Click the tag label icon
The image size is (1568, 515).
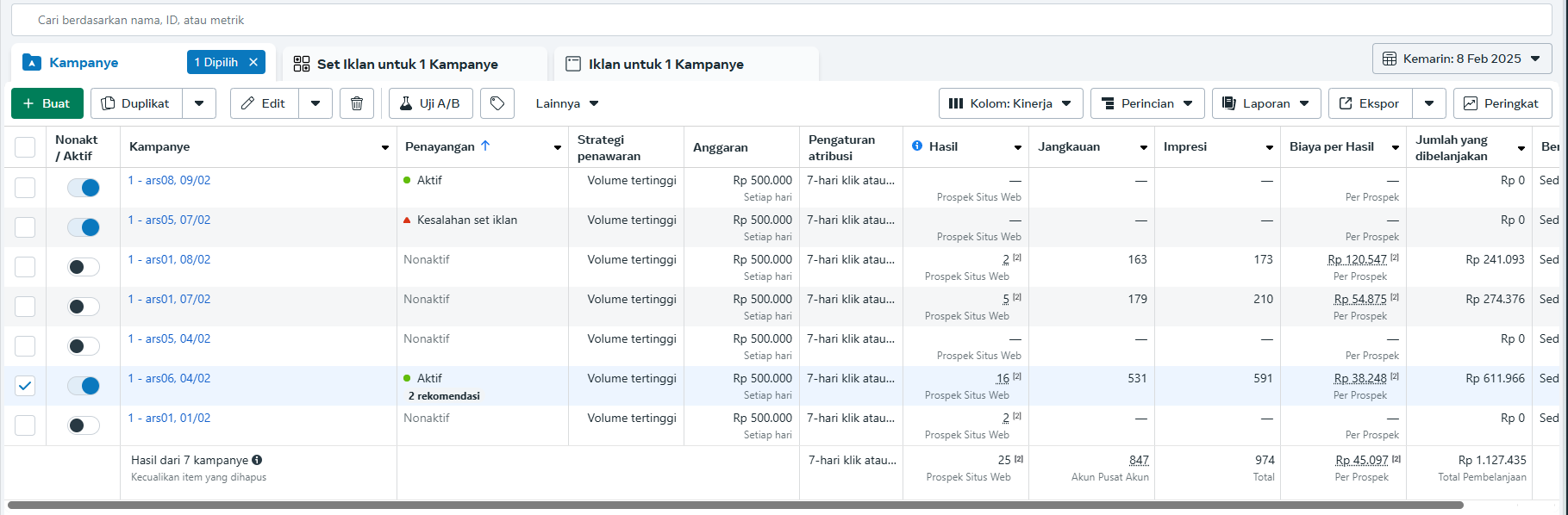[497, 103]
